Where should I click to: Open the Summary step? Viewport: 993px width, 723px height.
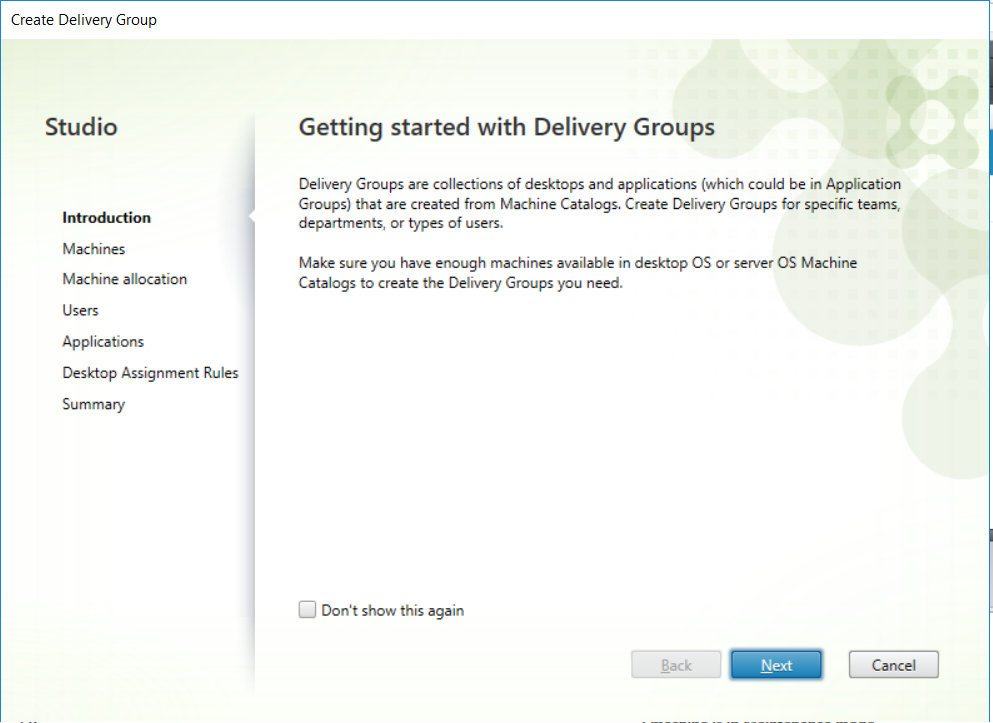(94, 404)
